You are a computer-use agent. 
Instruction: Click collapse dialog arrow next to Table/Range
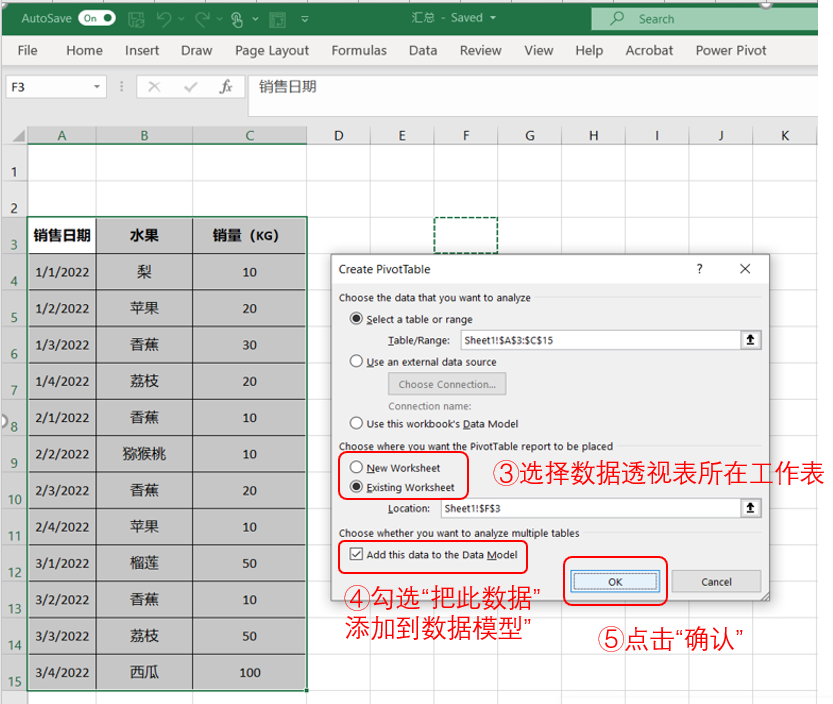point(751,340)
